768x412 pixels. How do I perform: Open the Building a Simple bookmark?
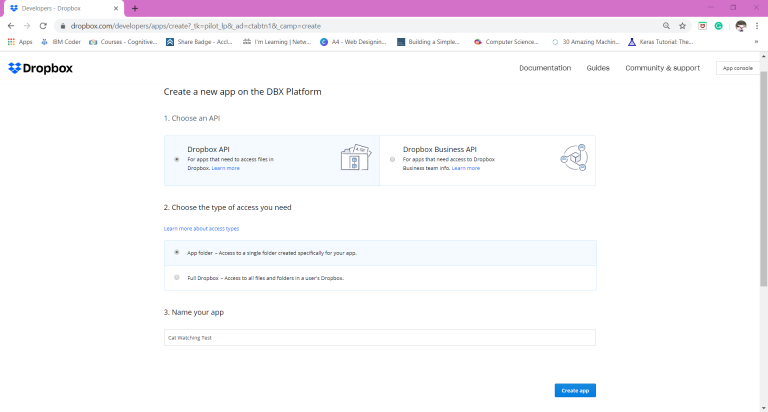429,42
